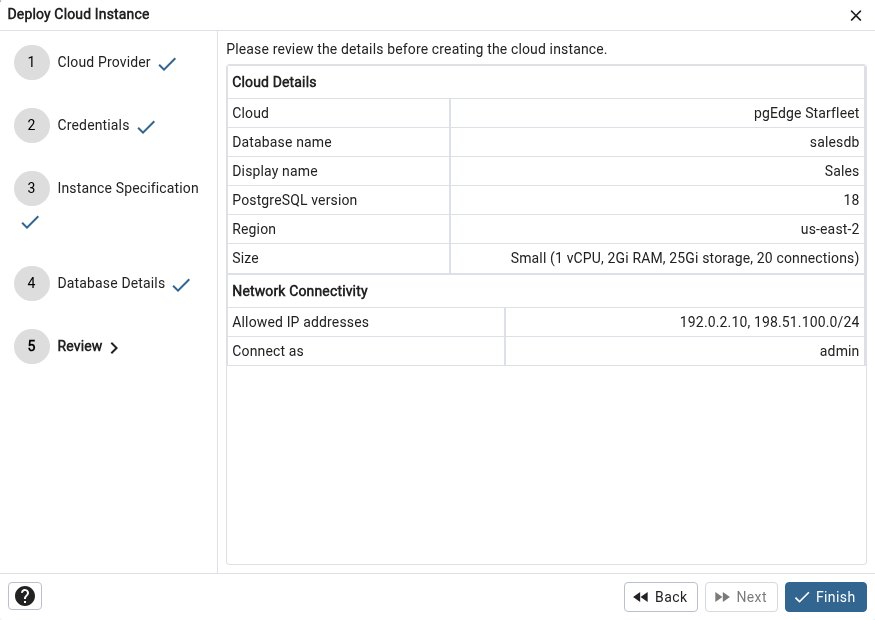Click step 5 number circle
The image size is (875, 620).
click(31, 346)
